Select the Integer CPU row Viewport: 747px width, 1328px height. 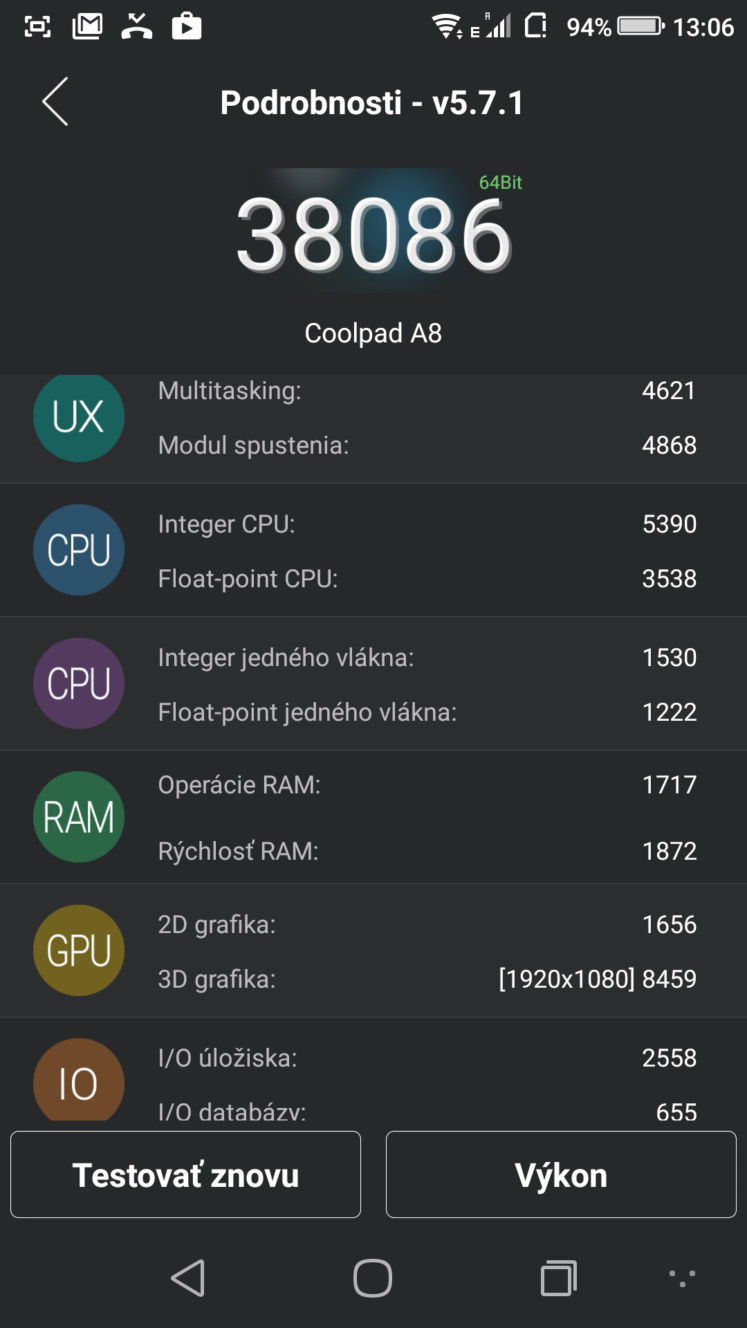coord(427,524)
